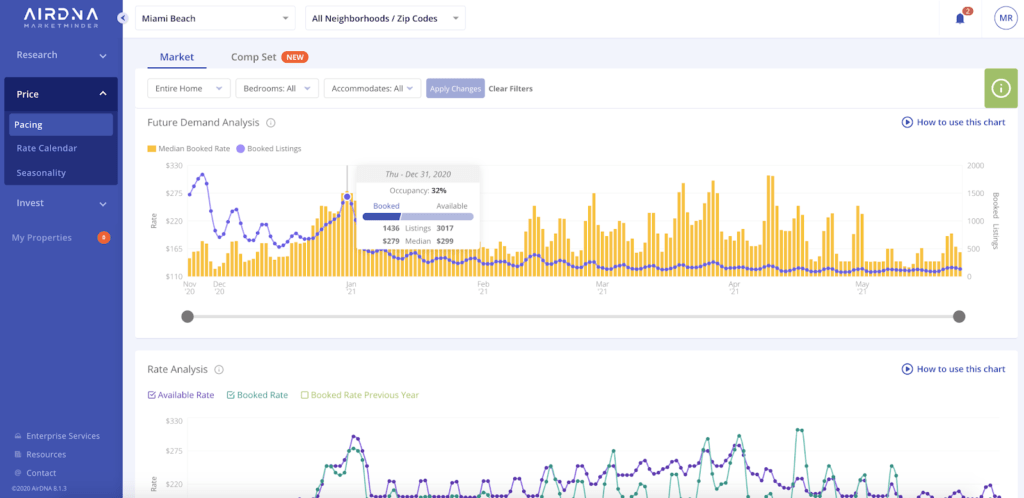Image resolution: width=1024 pixels, height=498 pixels.
Task: Click the ©2020 AirDNA 8.1.3 version text
Action: pyautogui.click(x=39, y=488)
